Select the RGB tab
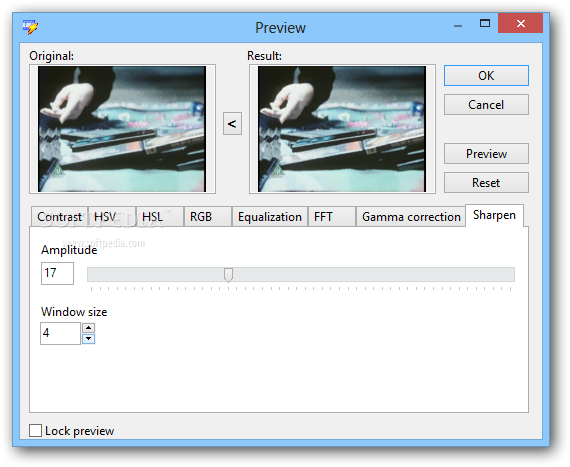The width and height of the screenshot is (570, 467). coord(208,217)
